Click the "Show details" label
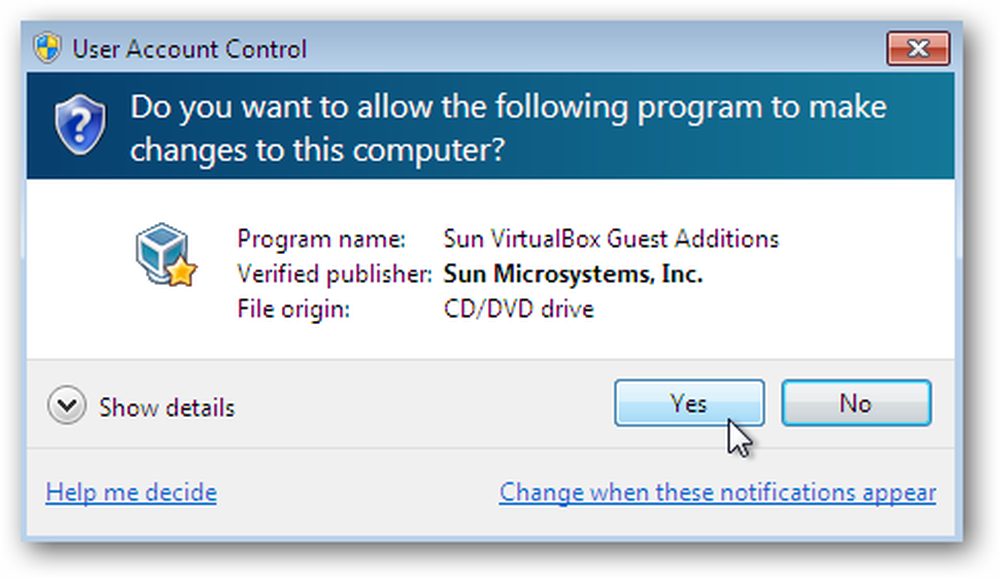 coord(166,407)
